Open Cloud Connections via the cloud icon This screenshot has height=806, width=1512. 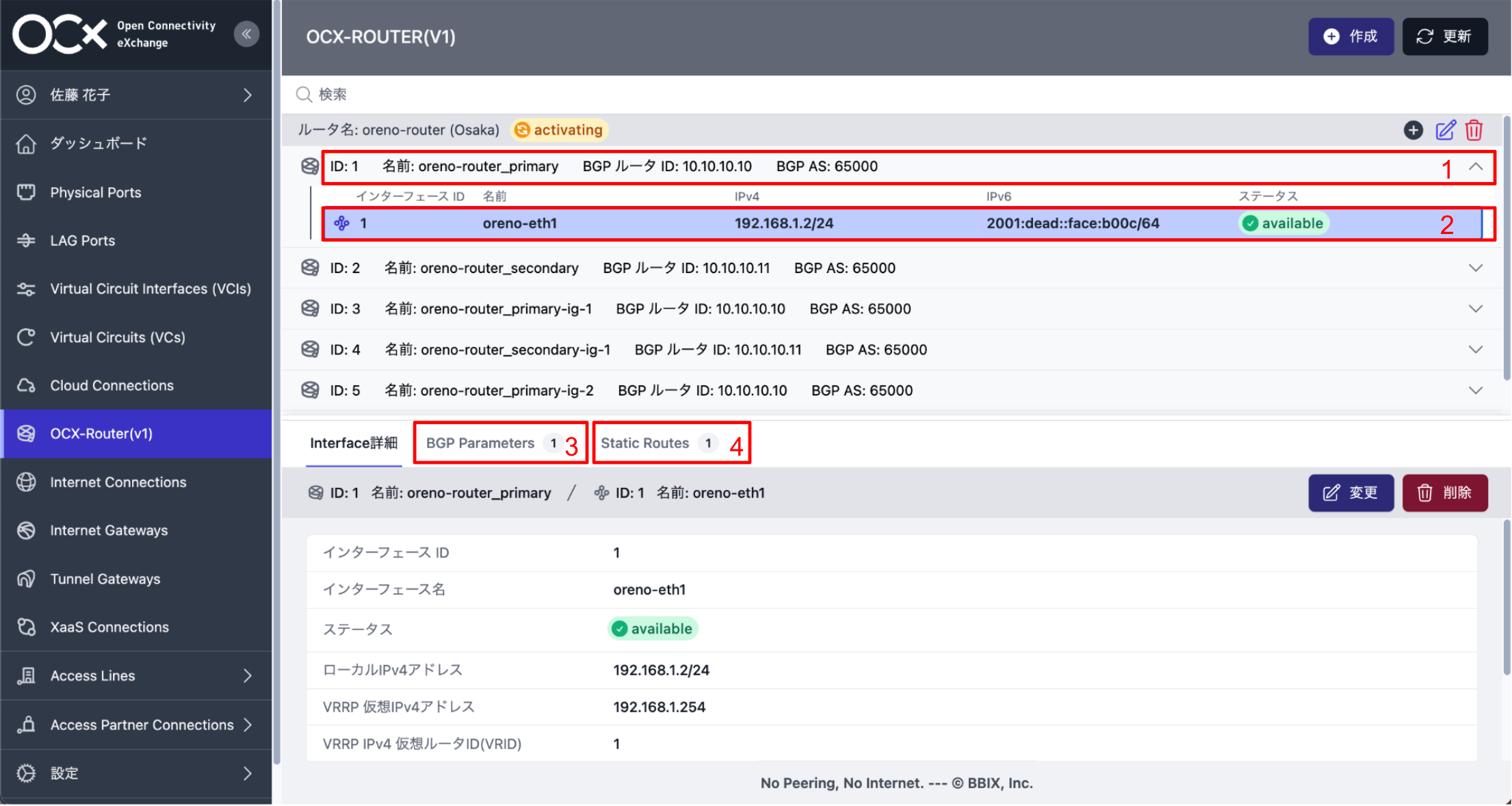pos(27,385)
